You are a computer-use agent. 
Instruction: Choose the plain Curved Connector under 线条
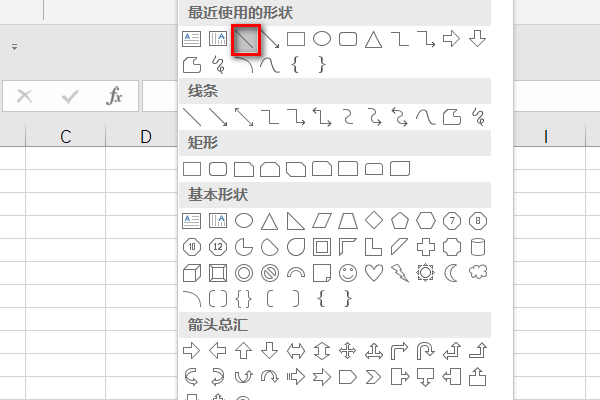coord(348,117)
